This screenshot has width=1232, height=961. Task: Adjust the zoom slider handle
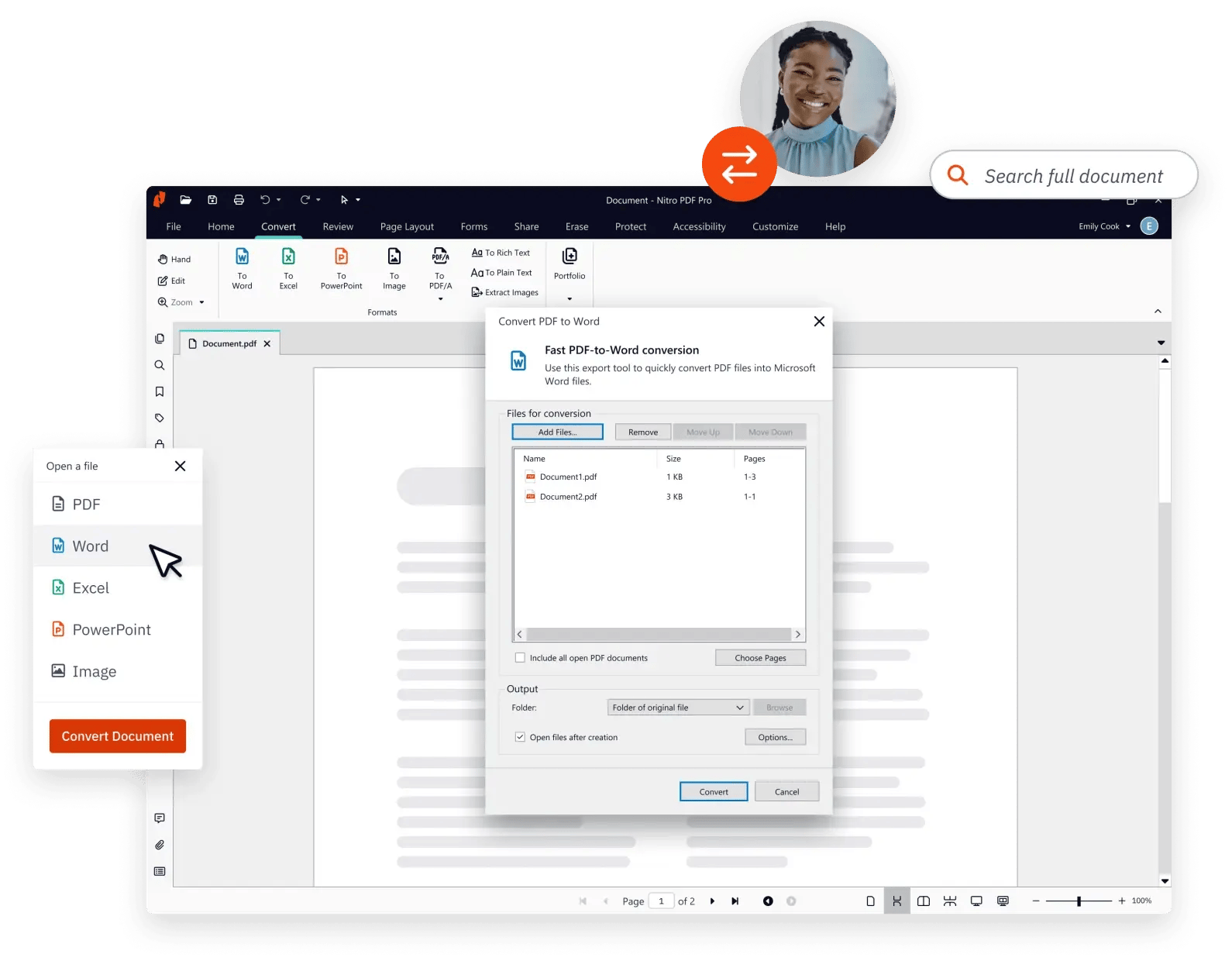[1079, 901]
